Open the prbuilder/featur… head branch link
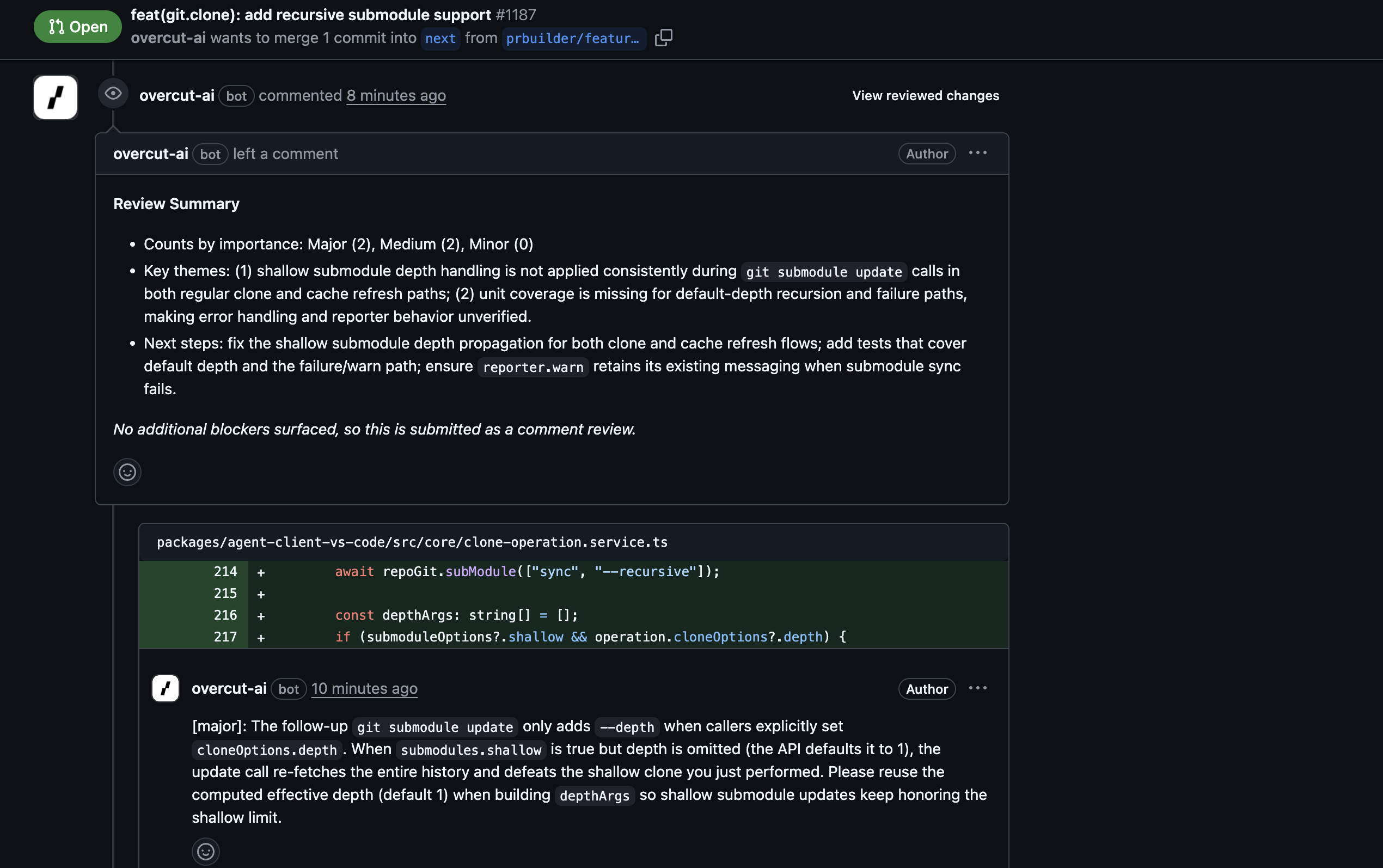 tap(573, 39)
